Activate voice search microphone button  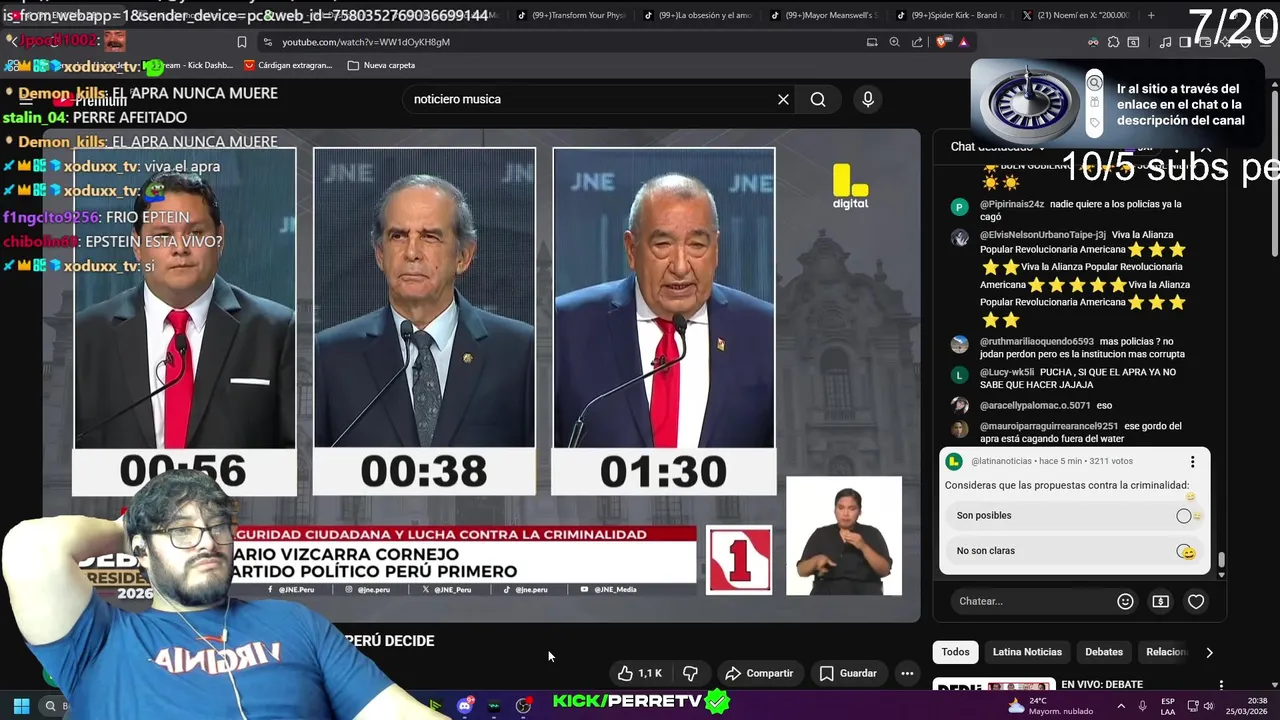point(868,99)
